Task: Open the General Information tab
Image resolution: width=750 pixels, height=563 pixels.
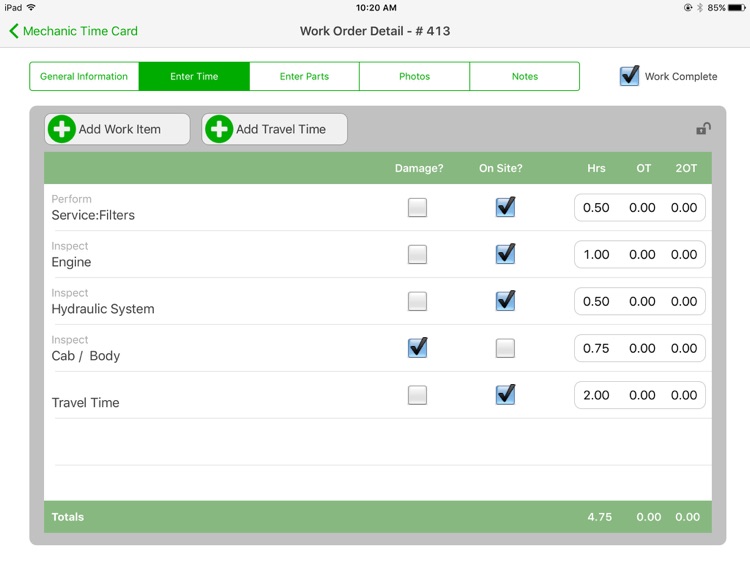Action: pos(84,76)
